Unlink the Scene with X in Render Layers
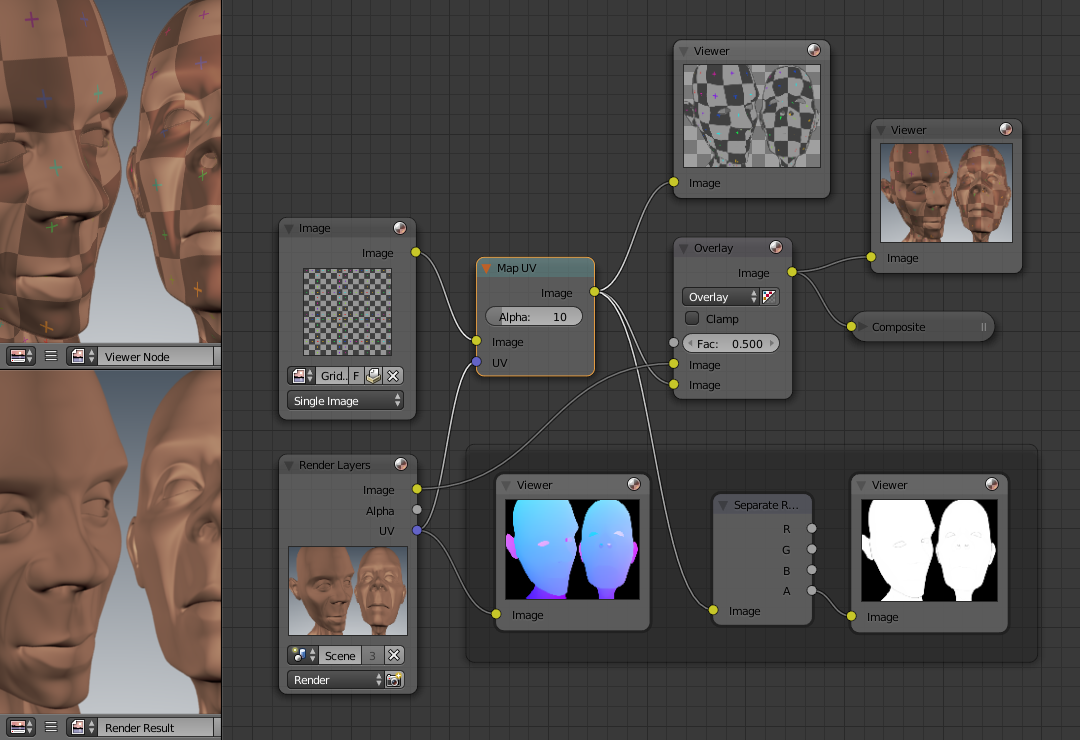 (x=394, y=655)
